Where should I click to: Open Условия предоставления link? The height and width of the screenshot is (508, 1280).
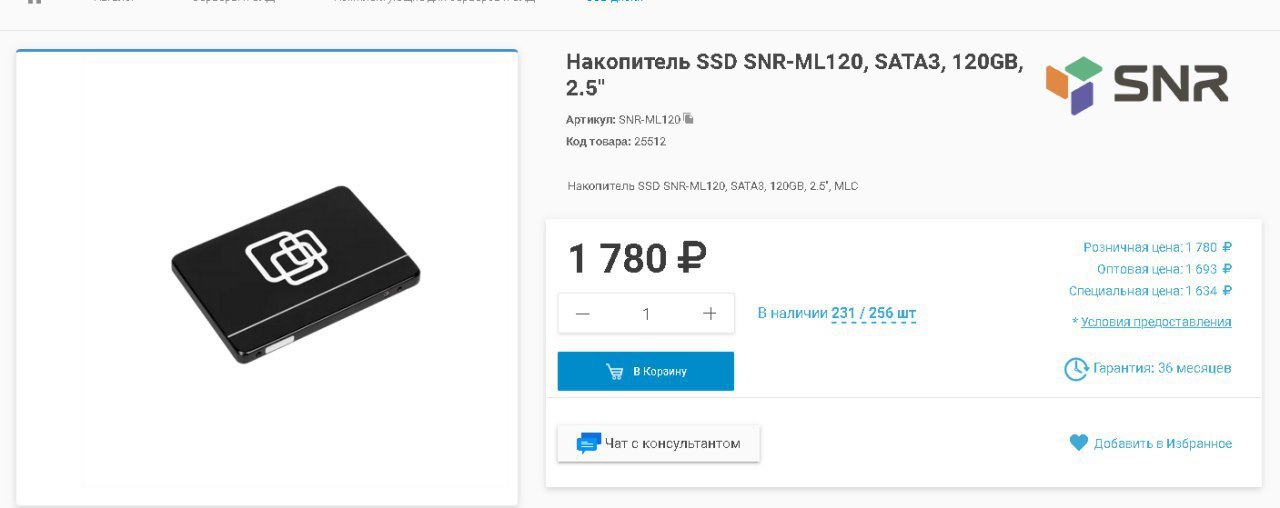click(1155, 322)
